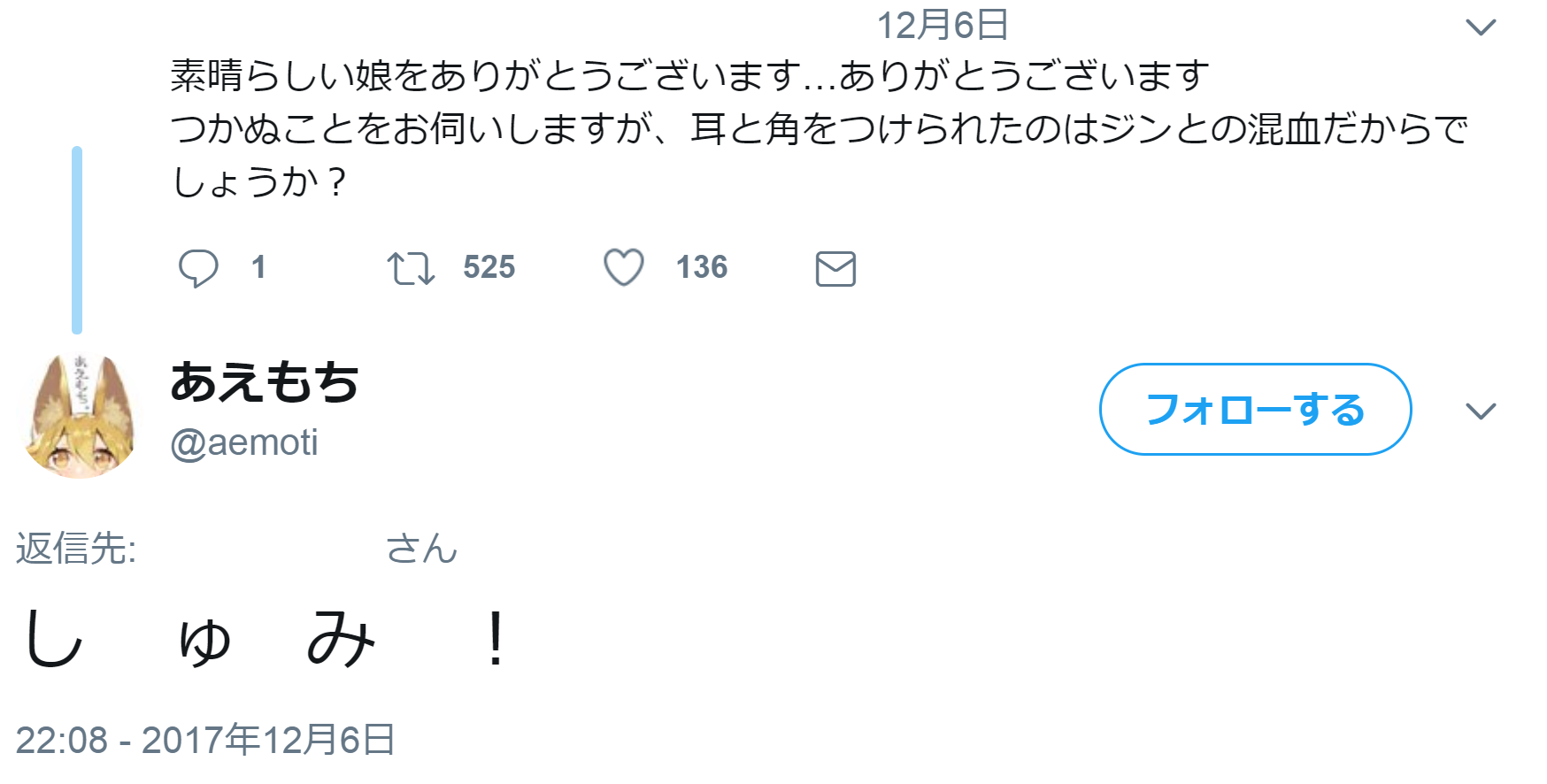The width and height of the screenshot is (1547, 784).
Task: Open the @aemoti handle link
Action: click(244, 442)
